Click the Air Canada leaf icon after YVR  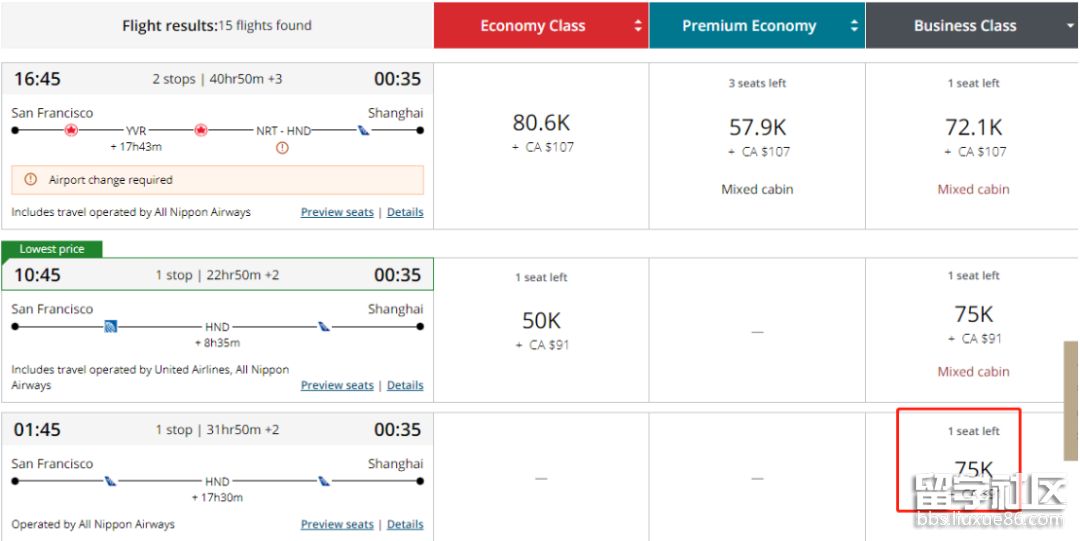pyautogui.click(x=201, y=130)
